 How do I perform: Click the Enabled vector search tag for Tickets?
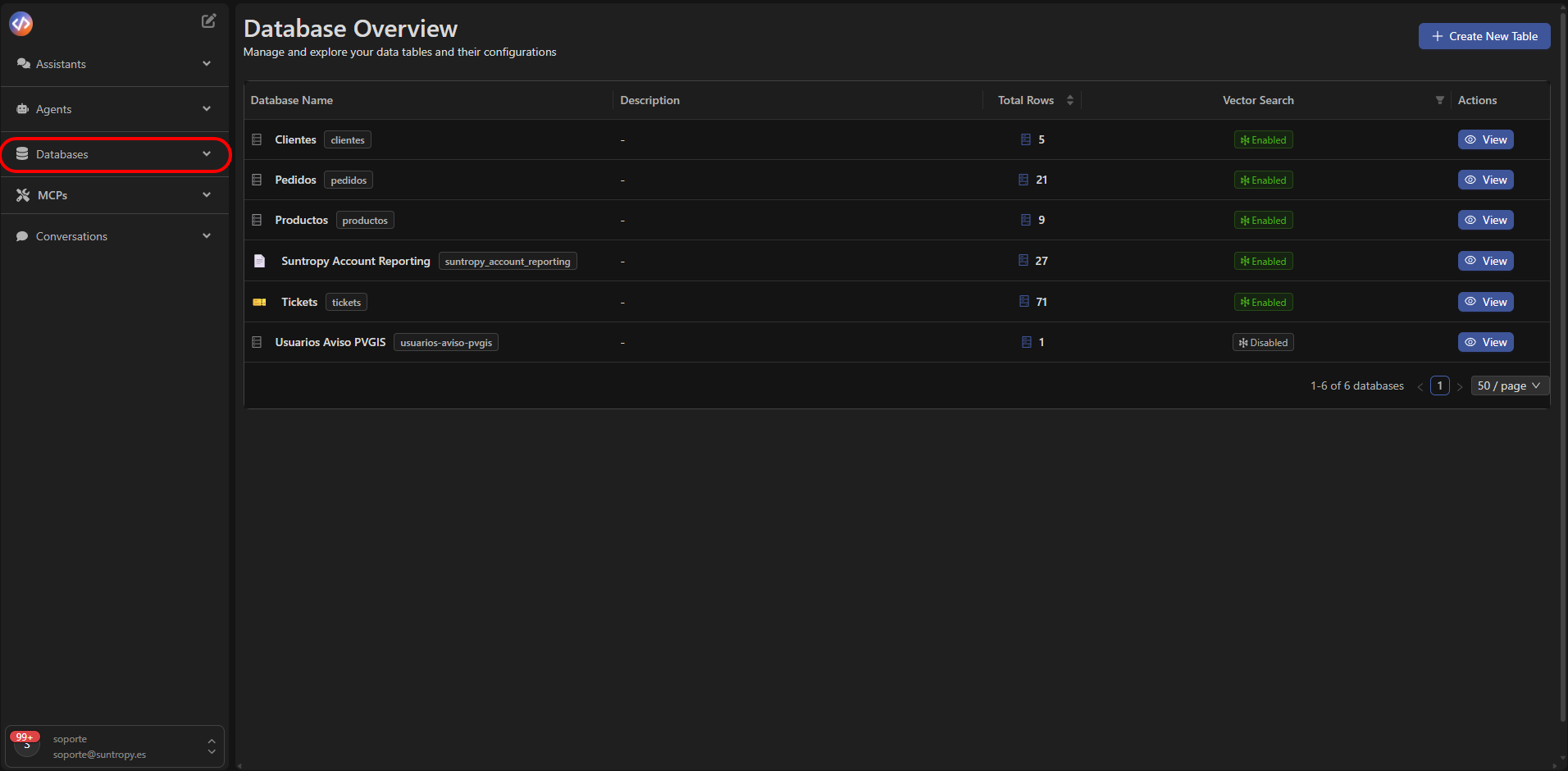coord(1263,303)
